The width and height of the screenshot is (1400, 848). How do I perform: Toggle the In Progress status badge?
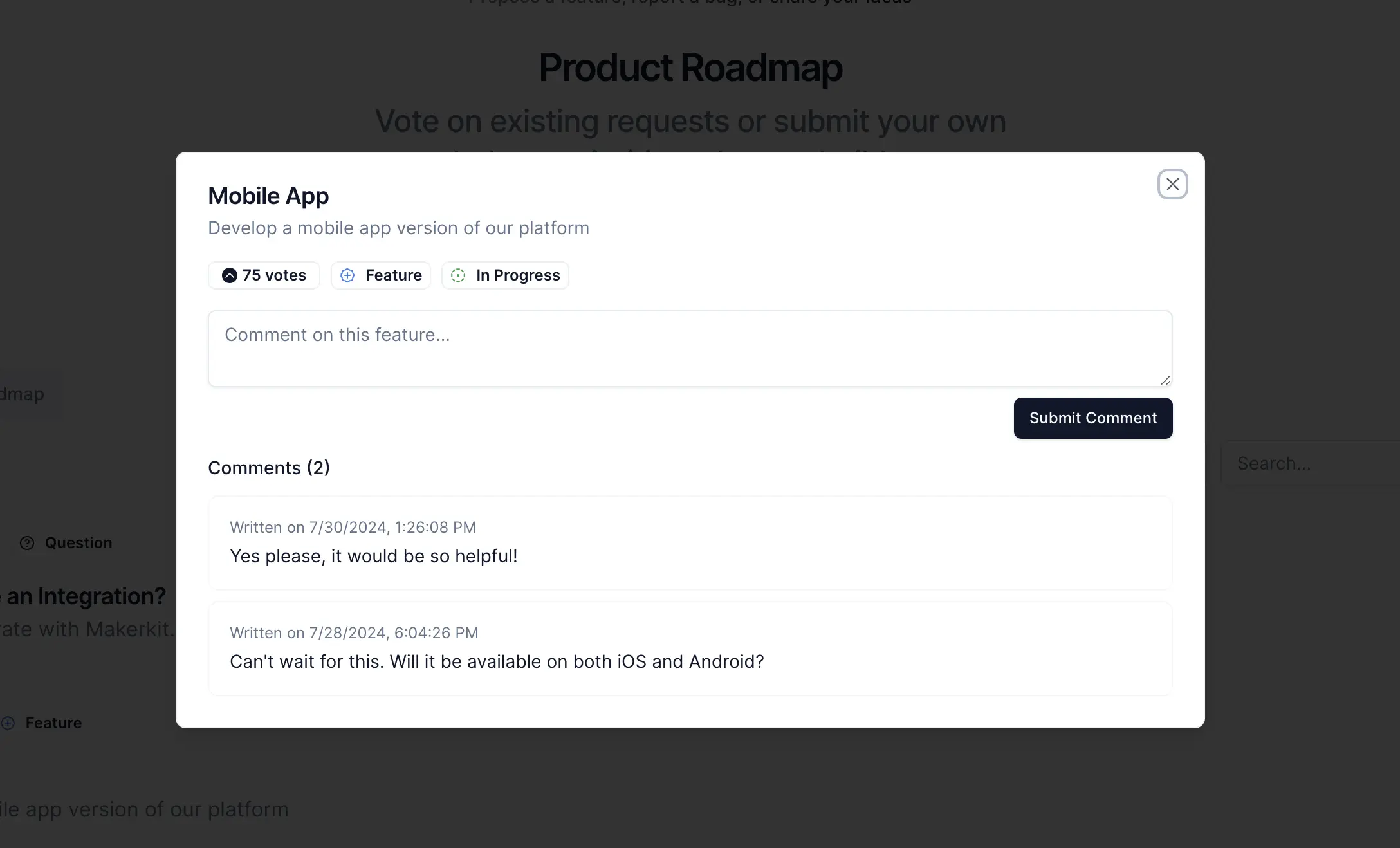(504, 275)
